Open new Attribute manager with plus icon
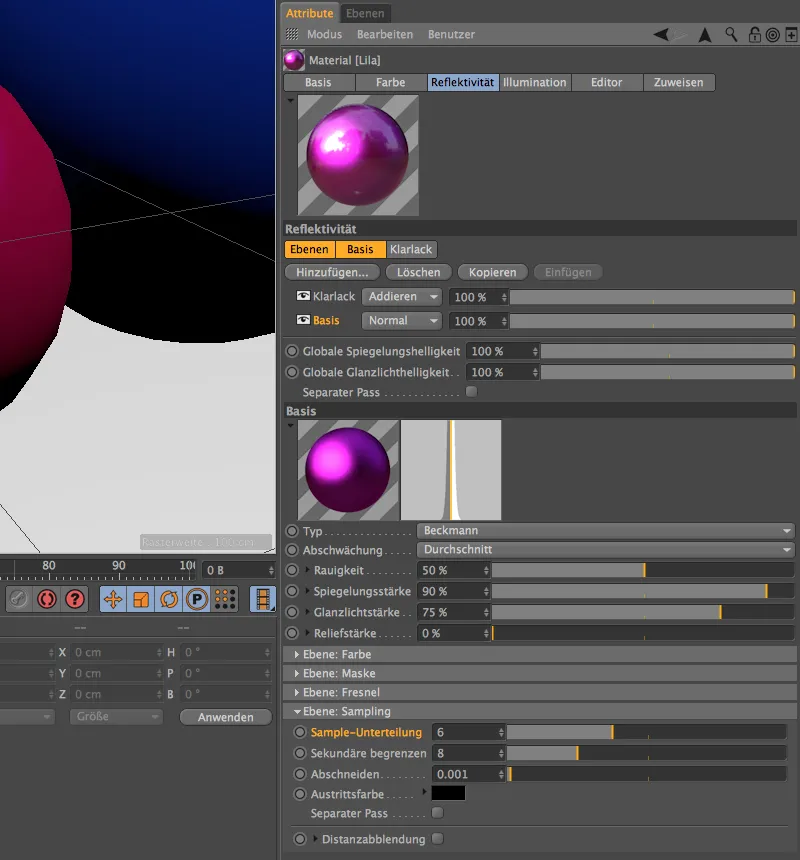The width and height of the screenshot is (800, 860). pos(791,35)
